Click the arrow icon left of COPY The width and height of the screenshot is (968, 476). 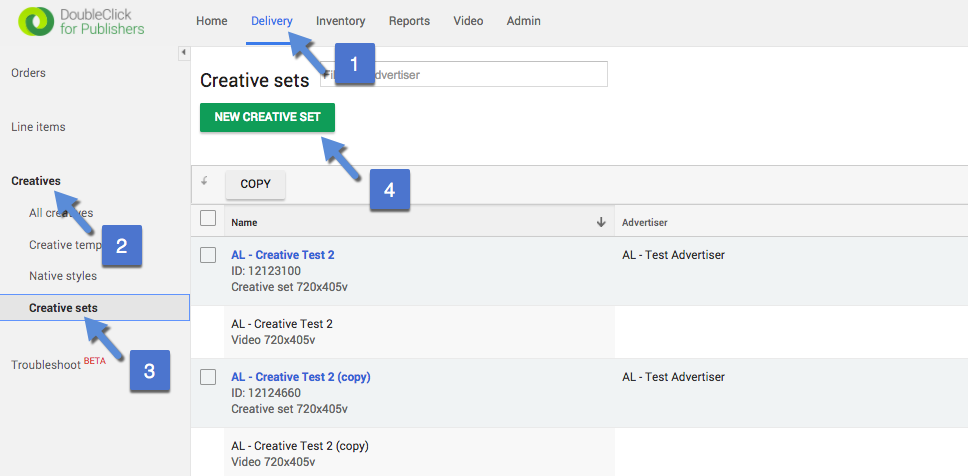coord(205,182)
